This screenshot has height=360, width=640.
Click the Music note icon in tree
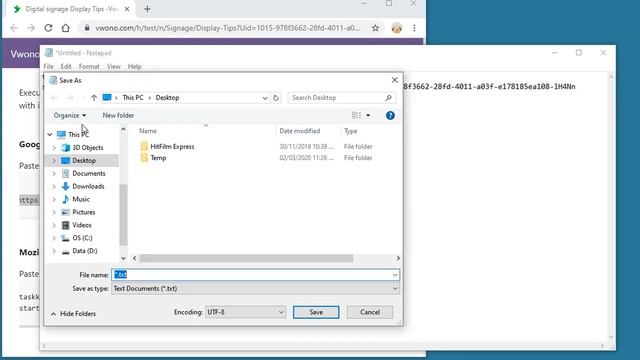tap(65, 199)
